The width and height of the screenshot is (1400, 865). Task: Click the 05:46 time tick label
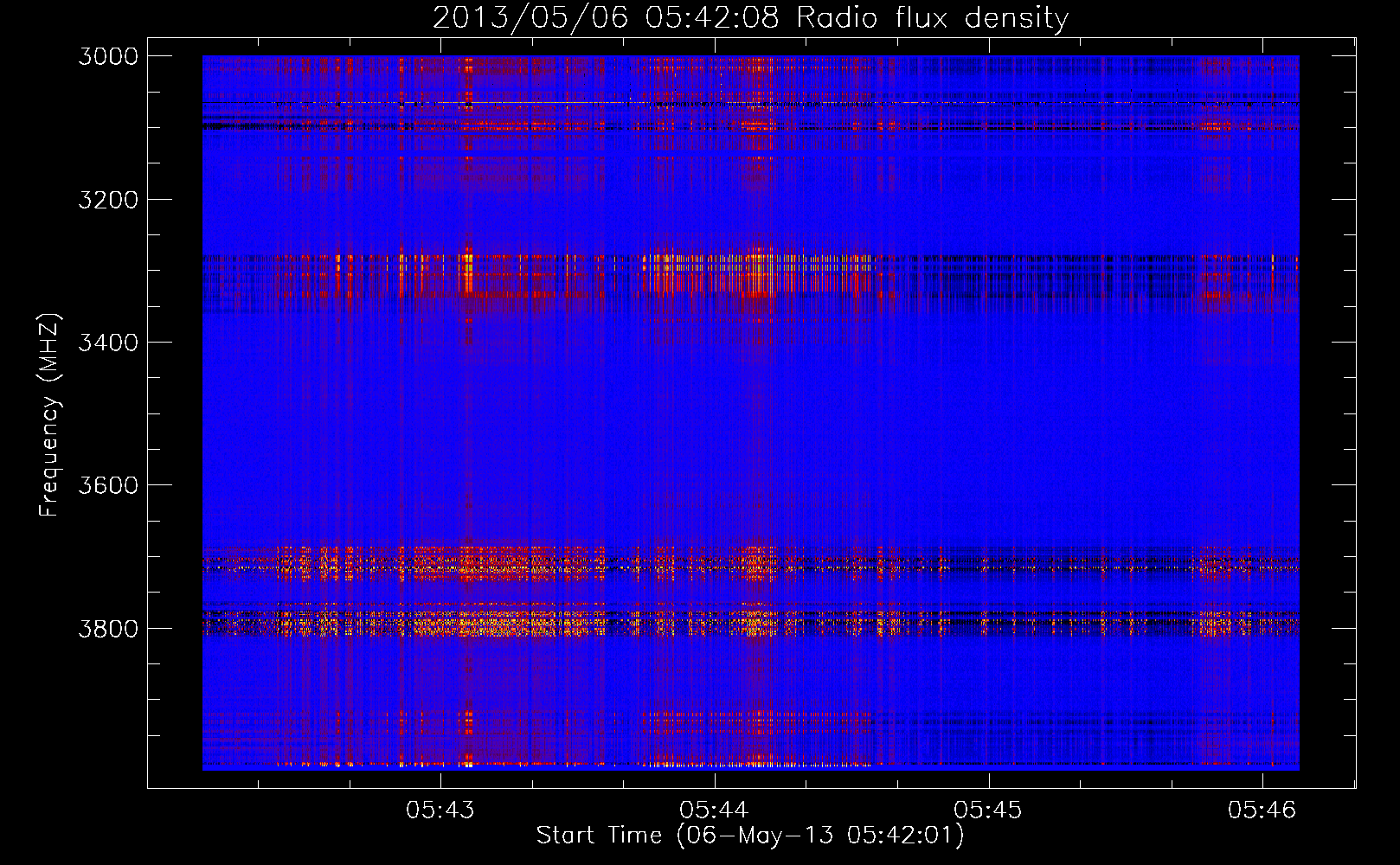(1262, 810)
